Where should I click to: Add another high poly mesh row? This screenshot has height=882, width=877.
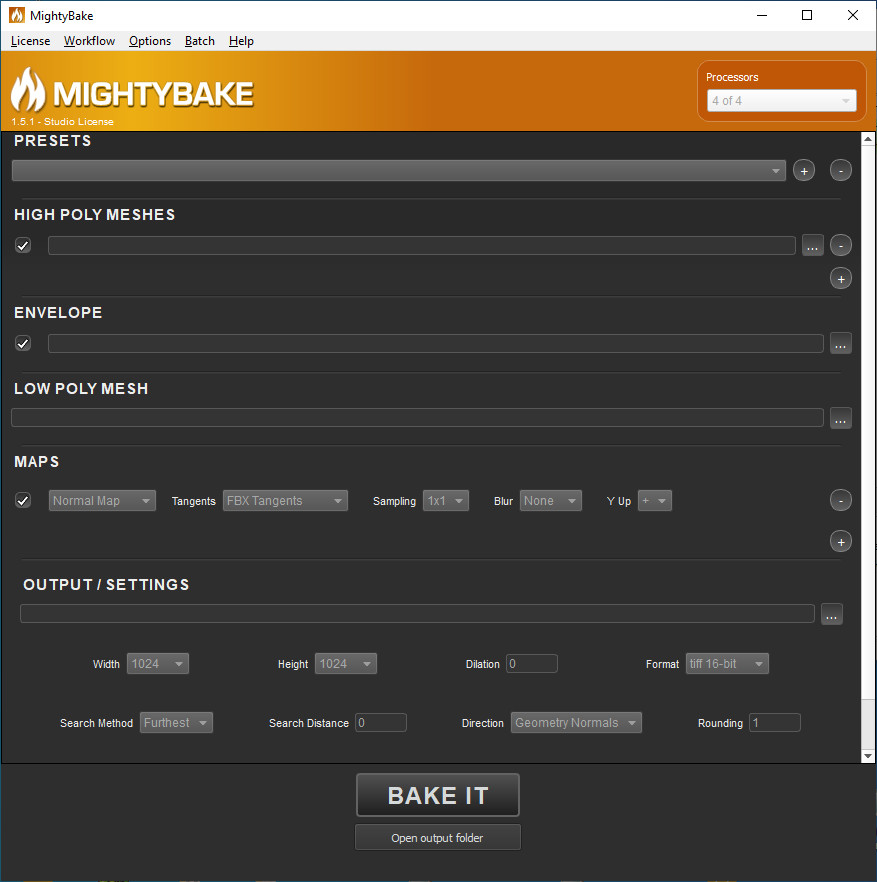pyautogui.click(x=840, y=279)
